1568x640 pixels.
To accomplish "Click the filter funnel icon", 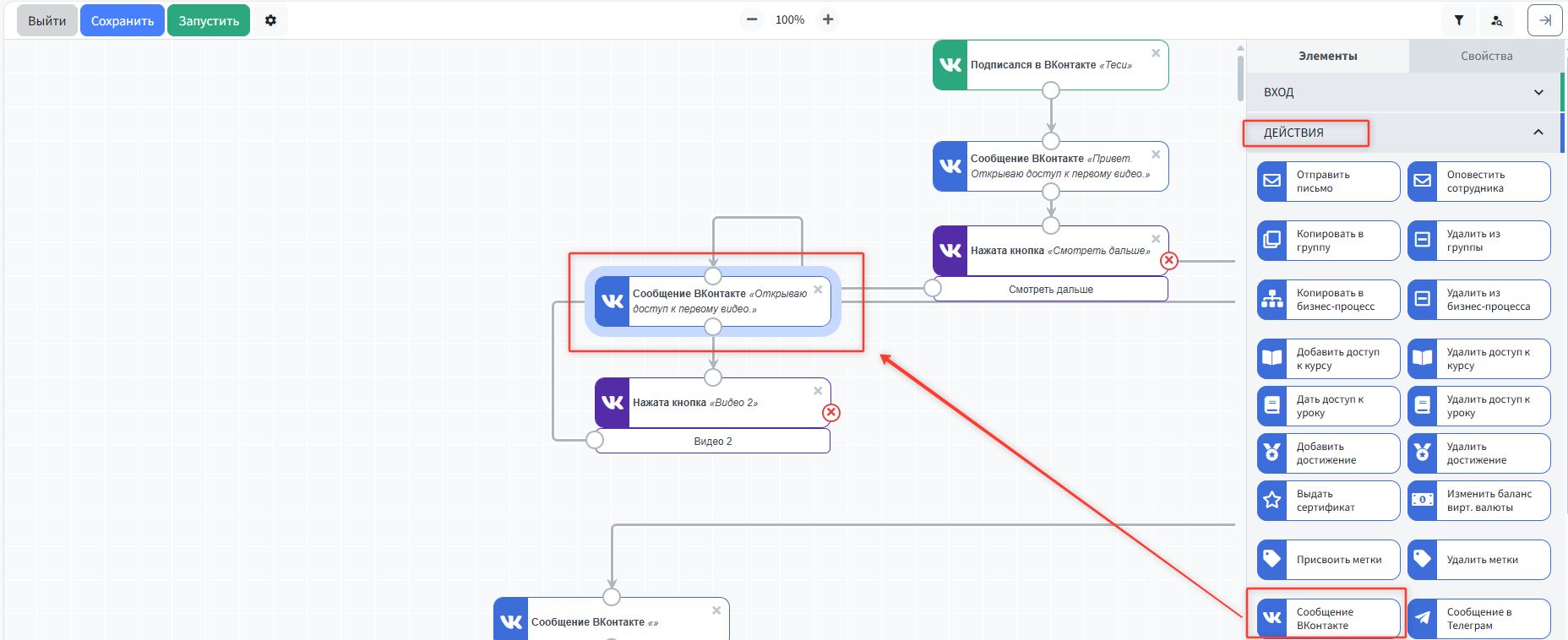I will (1458, 20).
